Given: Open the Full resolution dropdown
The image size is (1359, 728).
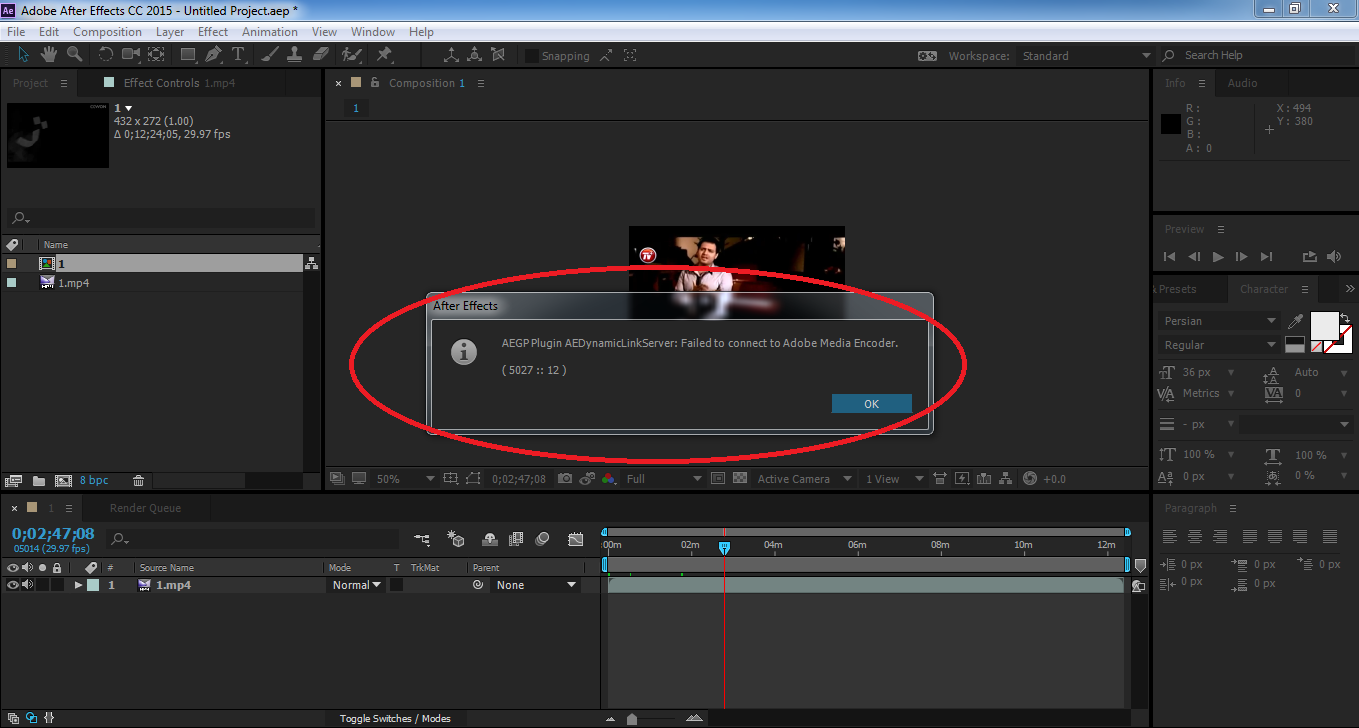Looking at the screenshot, I should tap(664, 479).
